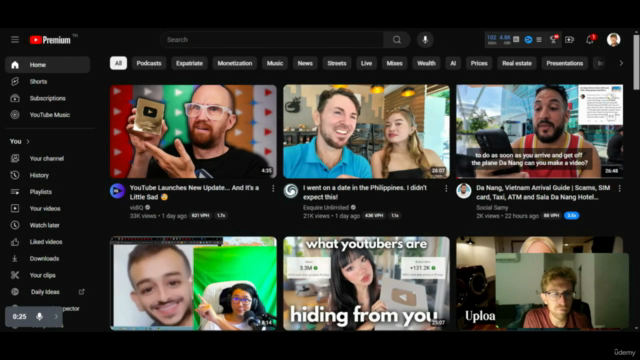Open the Esquire Unlimited channel name link
Viewport: 640px width, 360px height.
click(326, 207)
